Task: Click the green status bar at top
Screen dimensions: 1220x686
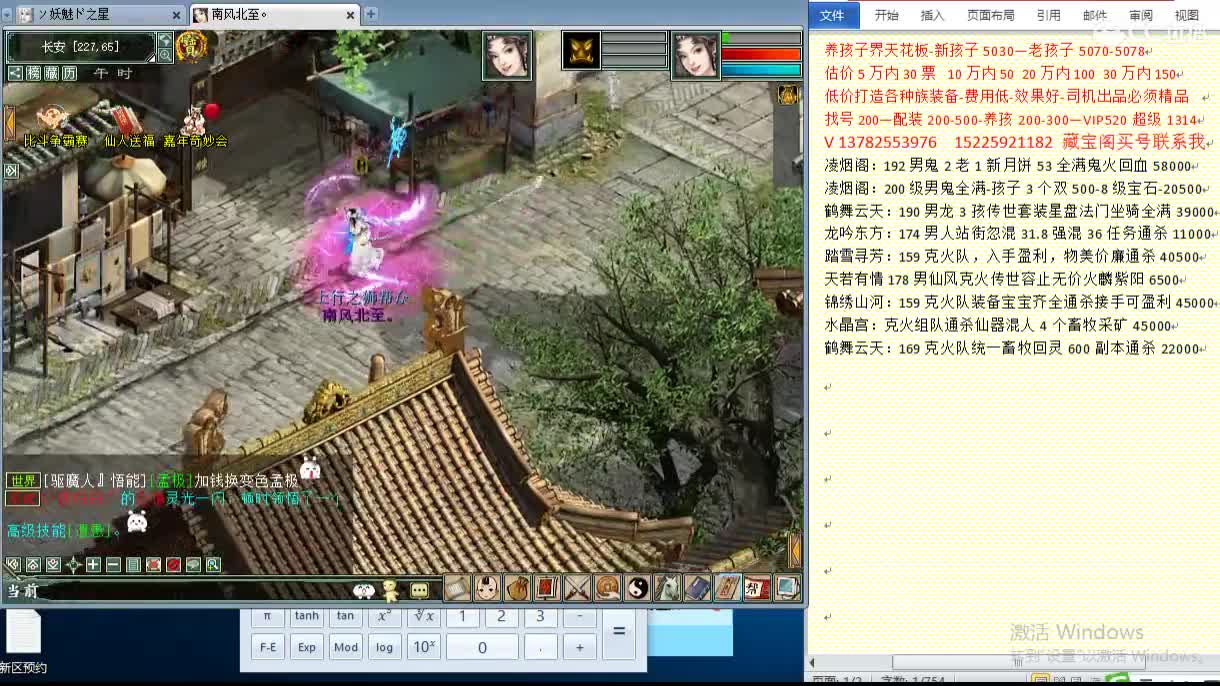Action: click(761, 38)
